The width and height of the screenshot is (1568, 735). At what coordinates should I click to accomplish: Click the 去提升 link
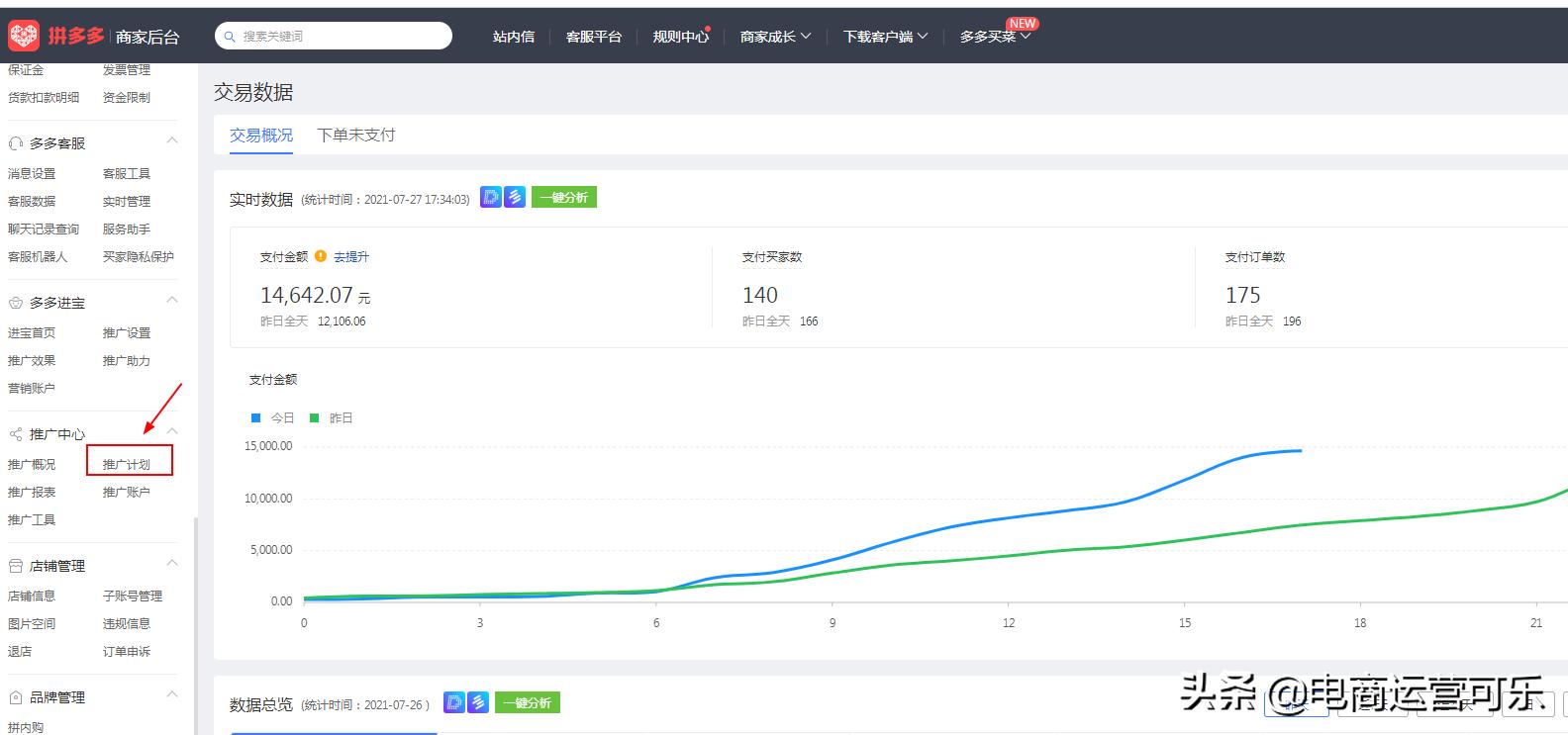pyautogui.click(x=351, y=257)
